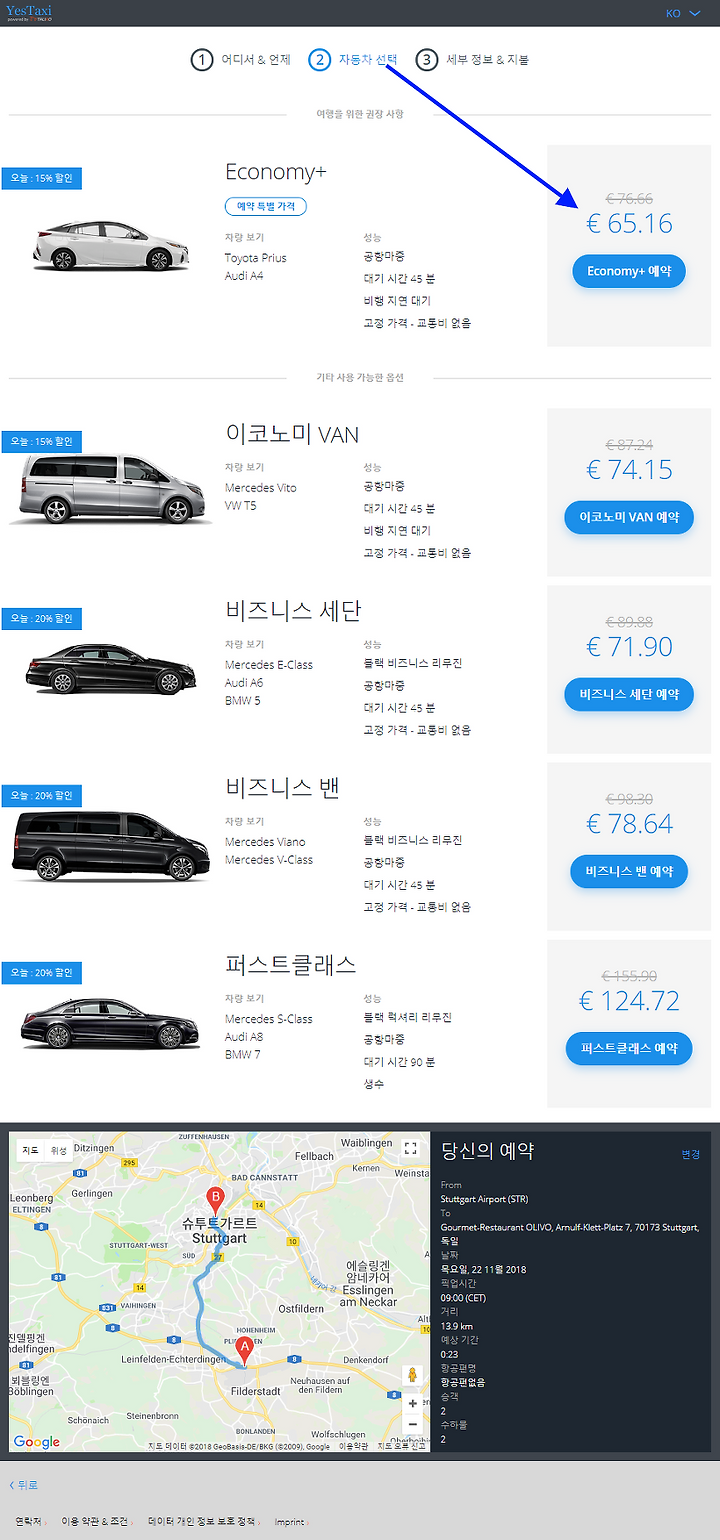Switch map to 위성 satellite view

tap(59, 1150)
